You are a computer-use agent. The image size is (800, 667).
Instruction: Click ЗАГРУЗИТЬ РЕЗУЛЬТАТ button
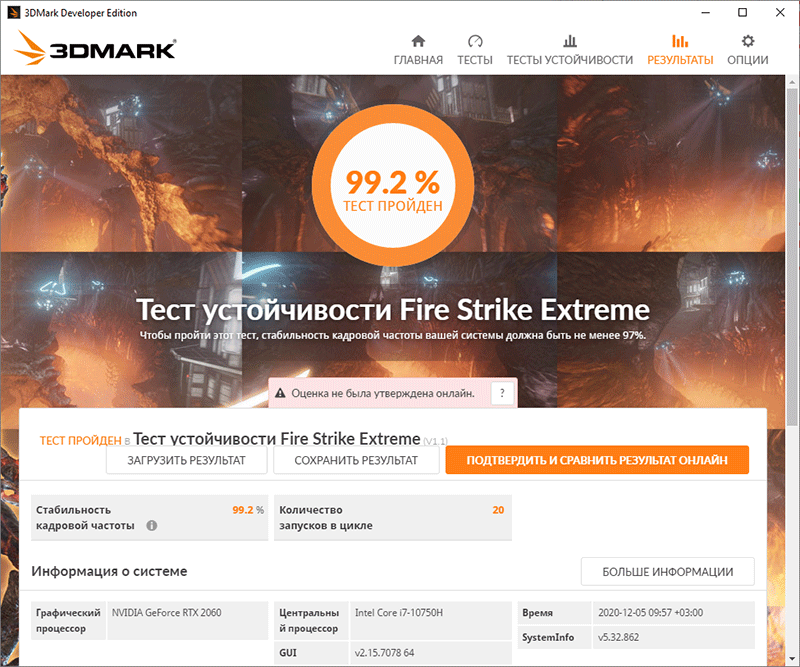187,460
